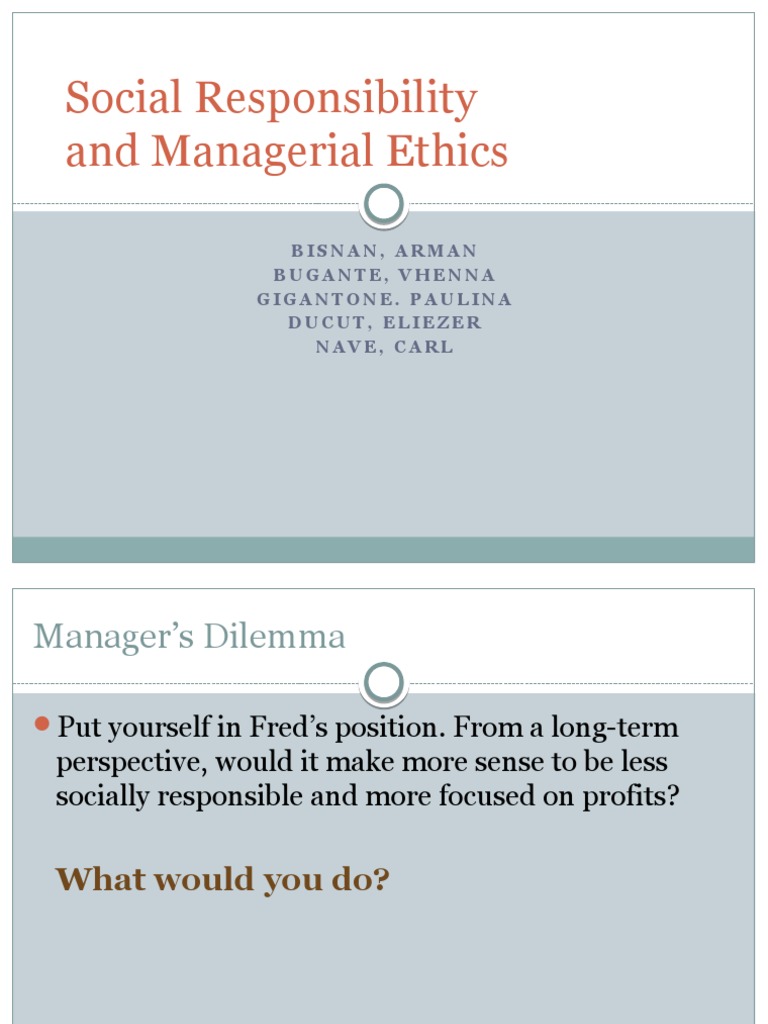
Task: Click the name "BUGANTE, VHENNA"
Action: coord(384,275)
